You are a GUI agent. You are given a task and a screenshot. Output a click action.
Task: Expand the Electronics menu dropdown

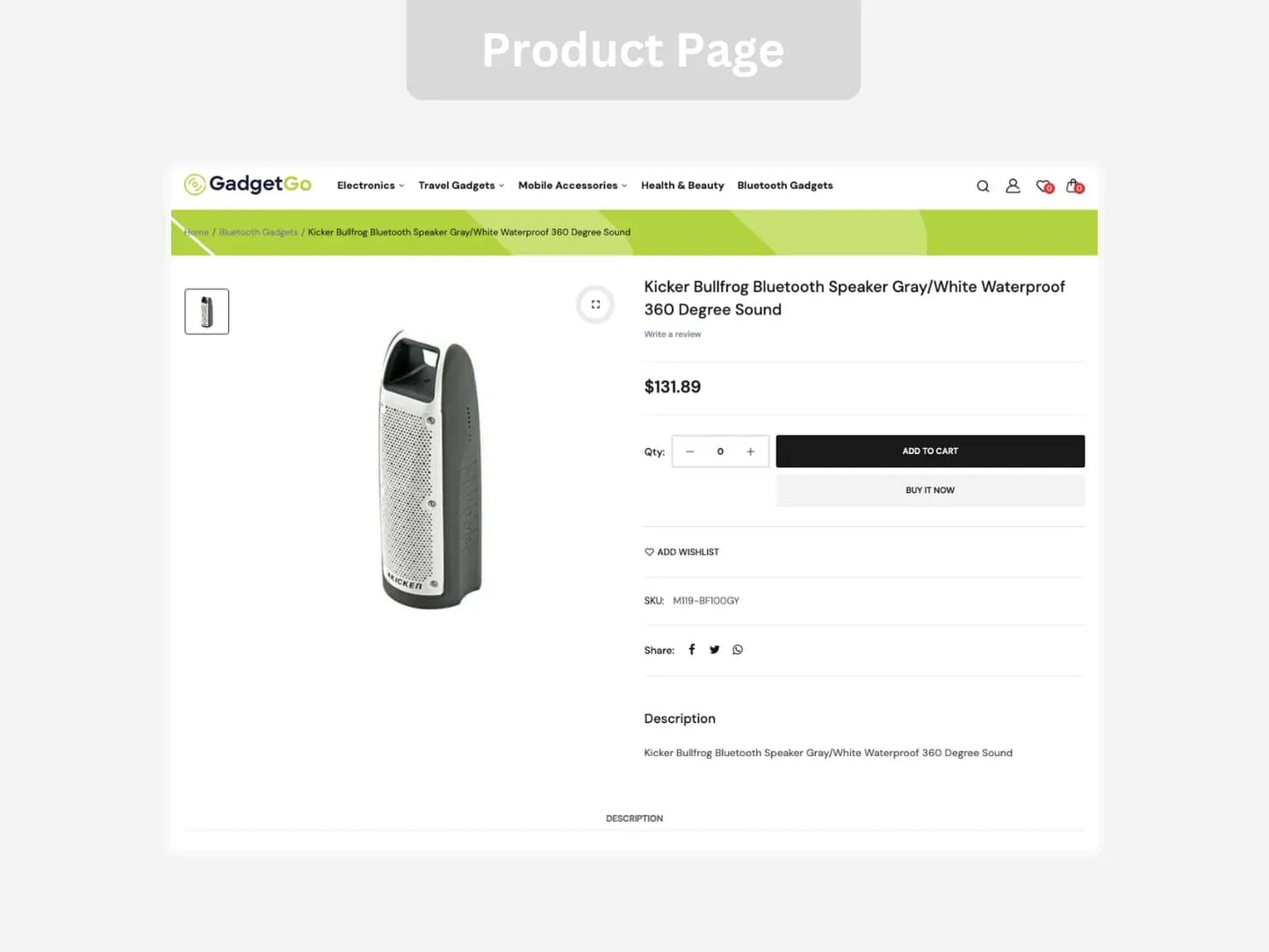pos(371,185)
